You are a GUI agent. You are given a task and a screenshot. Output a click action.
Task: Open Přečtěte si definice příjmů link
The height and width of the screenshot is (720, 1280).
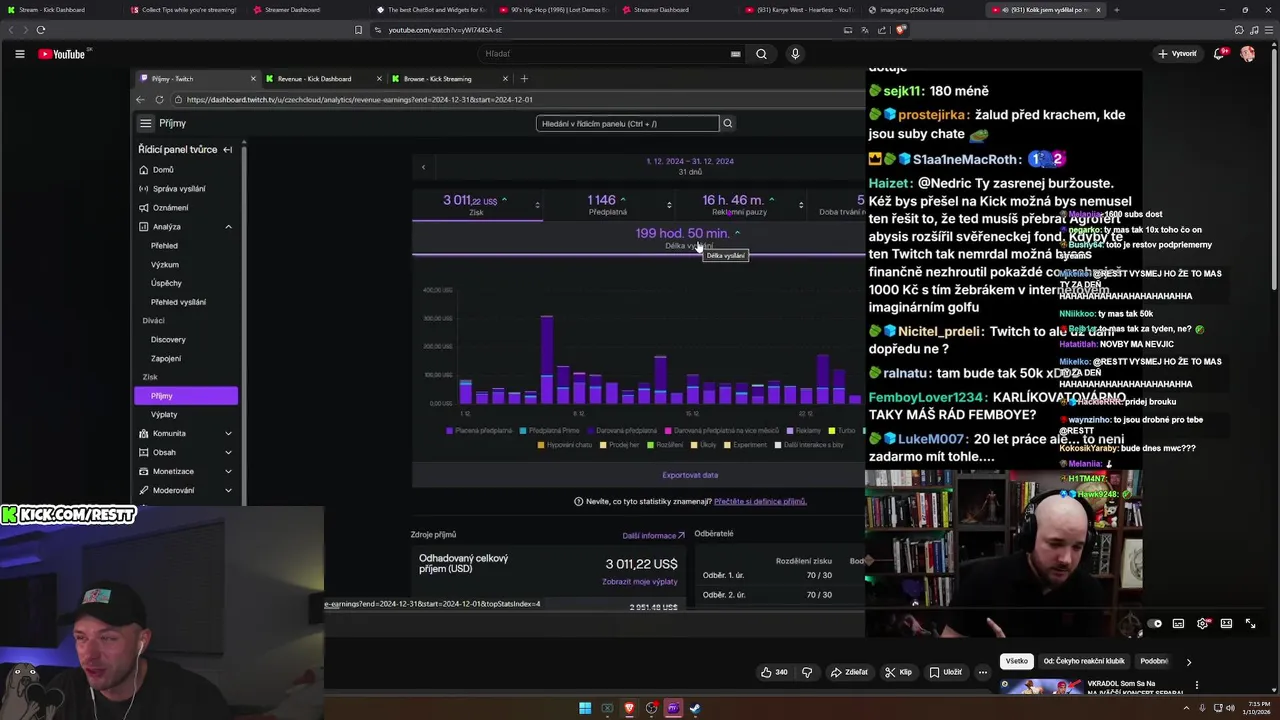[760, 501]
